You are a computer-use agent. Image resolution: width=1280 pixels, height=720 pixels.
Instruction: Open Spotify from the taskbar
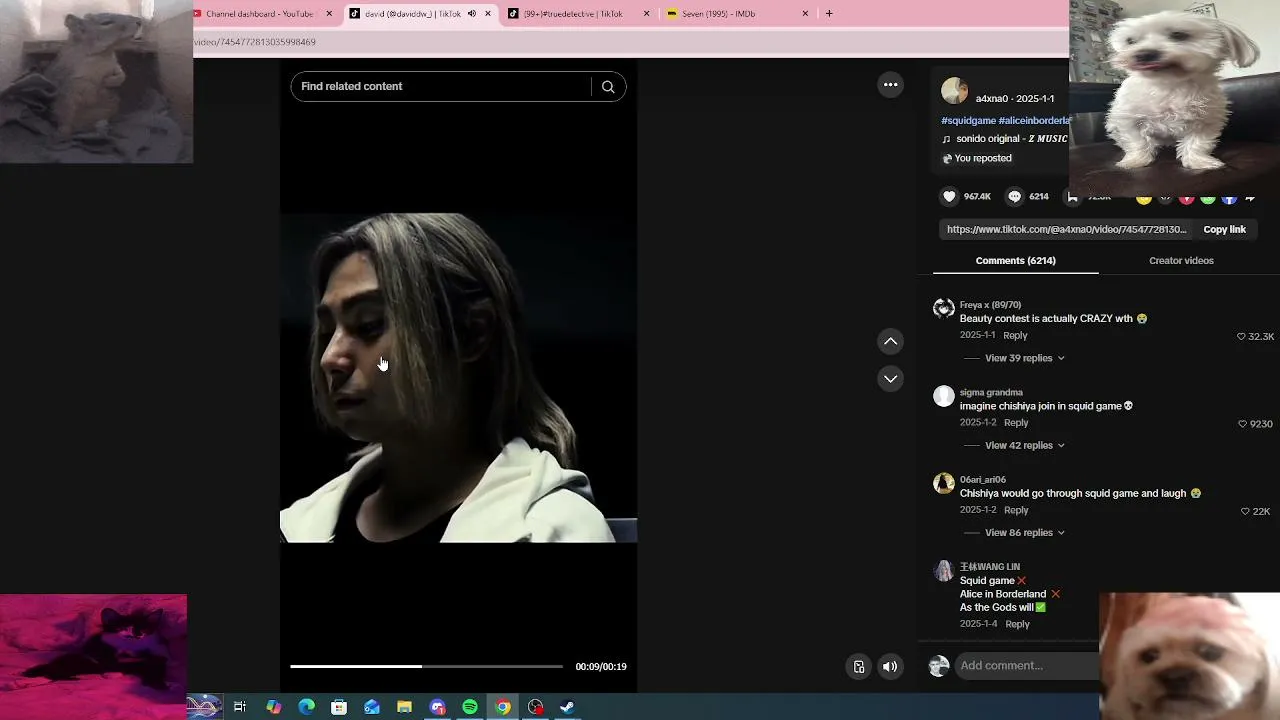pos(470,707)
